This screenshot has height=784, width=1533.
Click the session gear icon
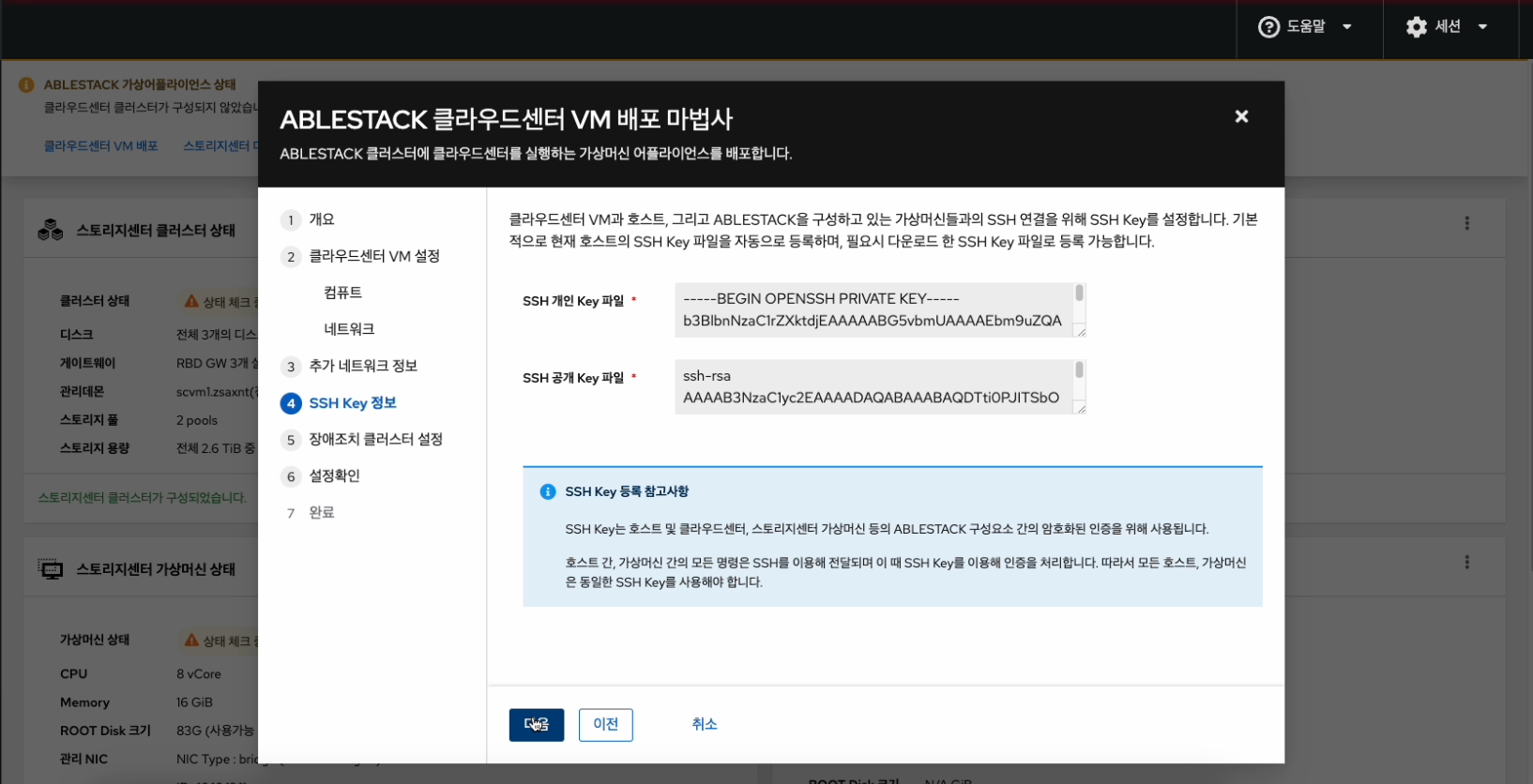tap(1417, 27)
